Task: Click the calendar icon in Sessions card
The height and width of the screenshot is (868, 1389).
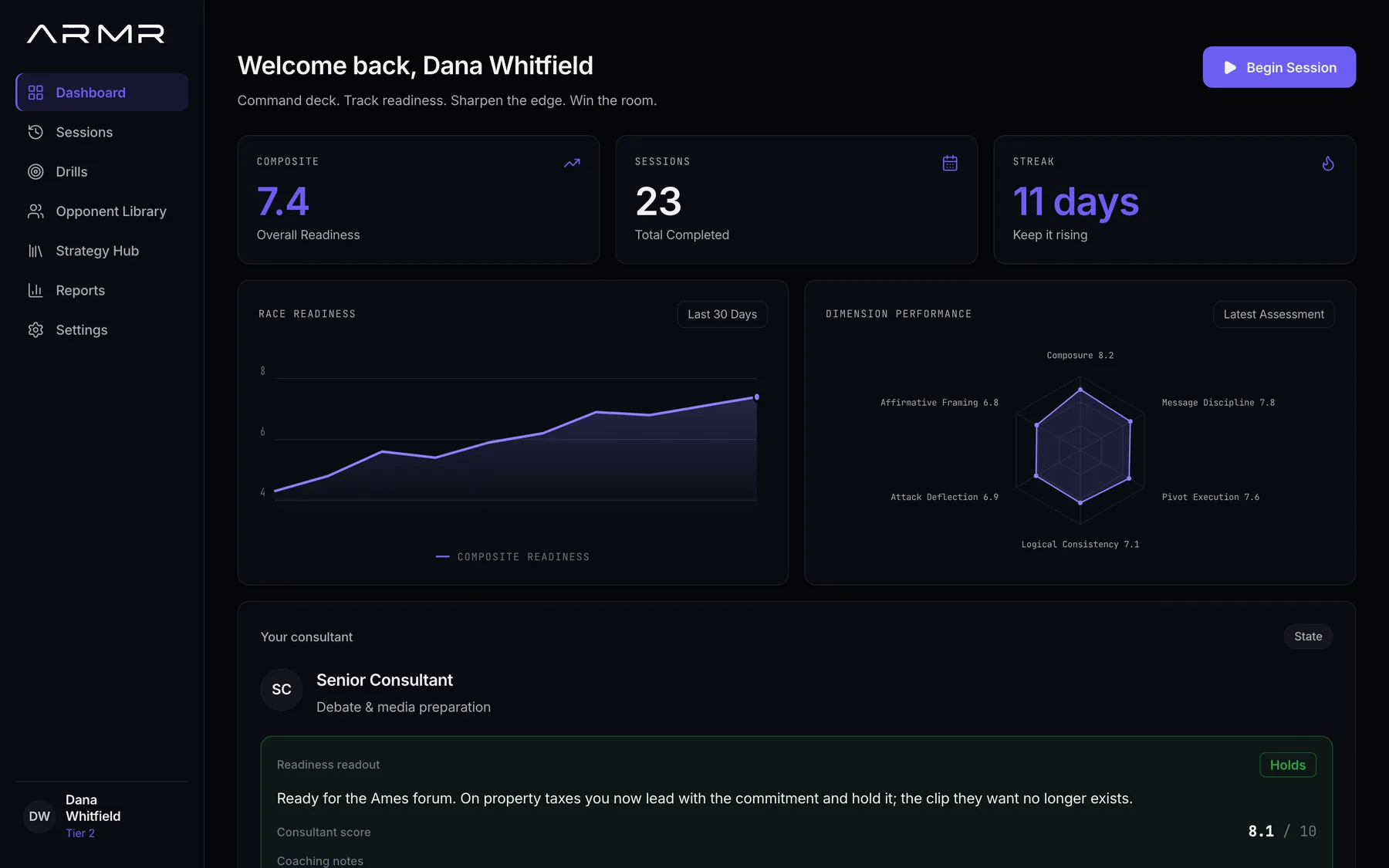Action: (x=950, y=163)
